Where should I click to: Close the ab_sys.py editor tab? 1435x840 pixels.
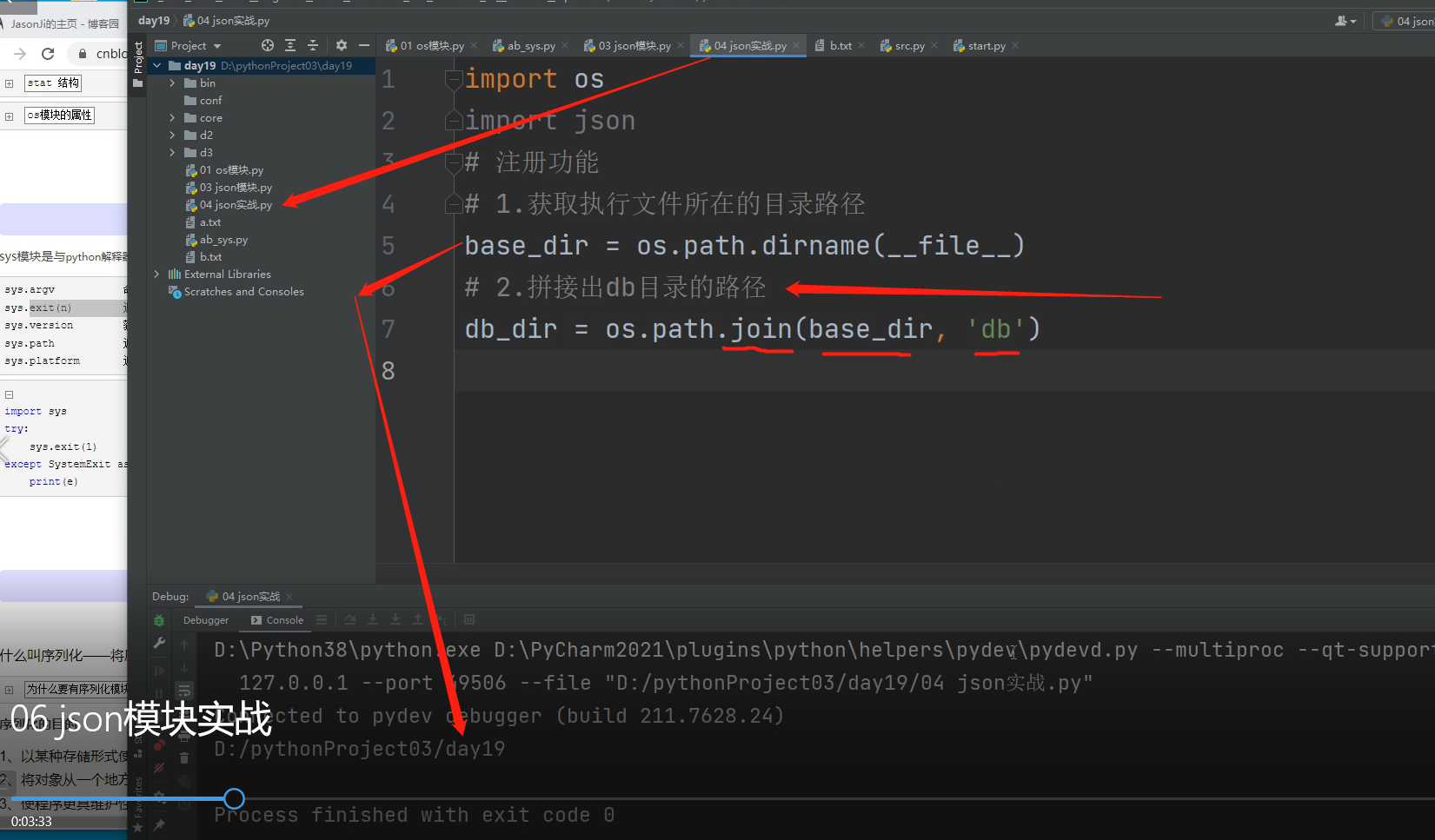pos(565,45)
